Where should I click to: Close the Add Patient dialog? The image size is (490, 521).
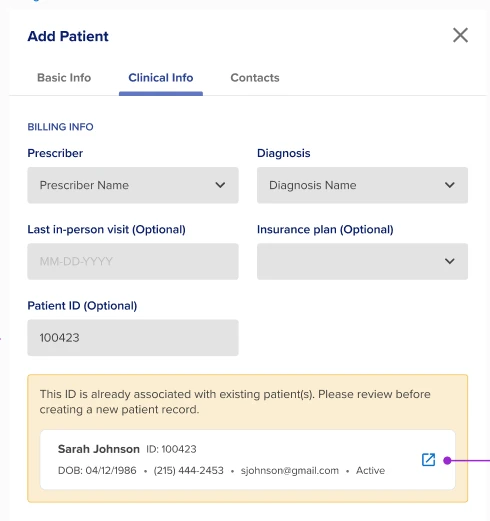pos(460,35)
